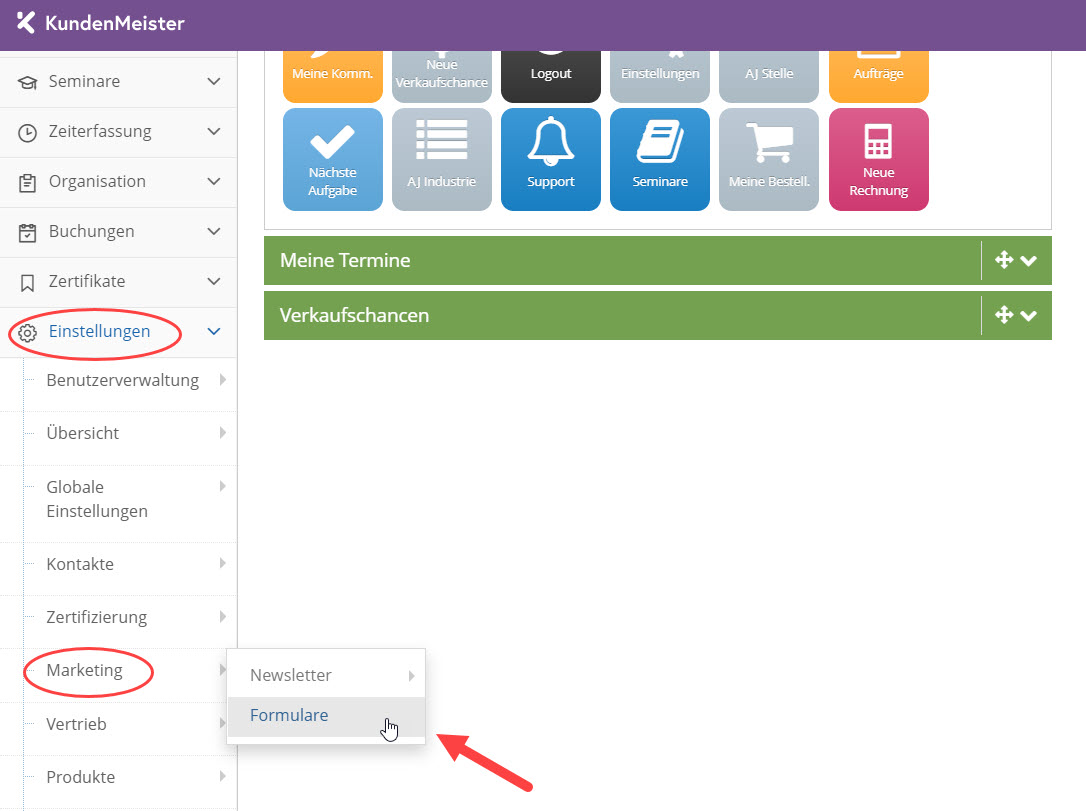1086x811 pixels.
Task: Expand the Kontakte submenu arrow
Action: [222, 563]
